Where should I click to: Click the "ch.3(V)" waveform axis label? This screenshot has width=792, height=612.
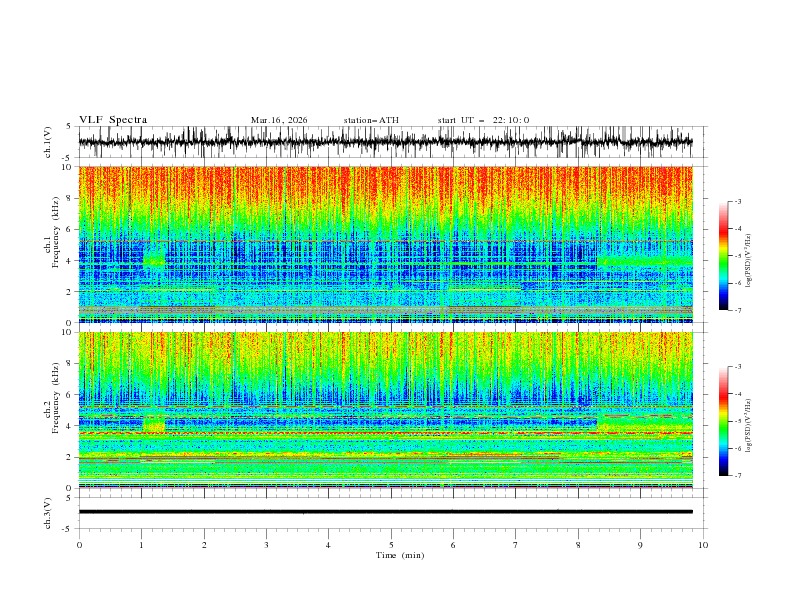point(48,513)
